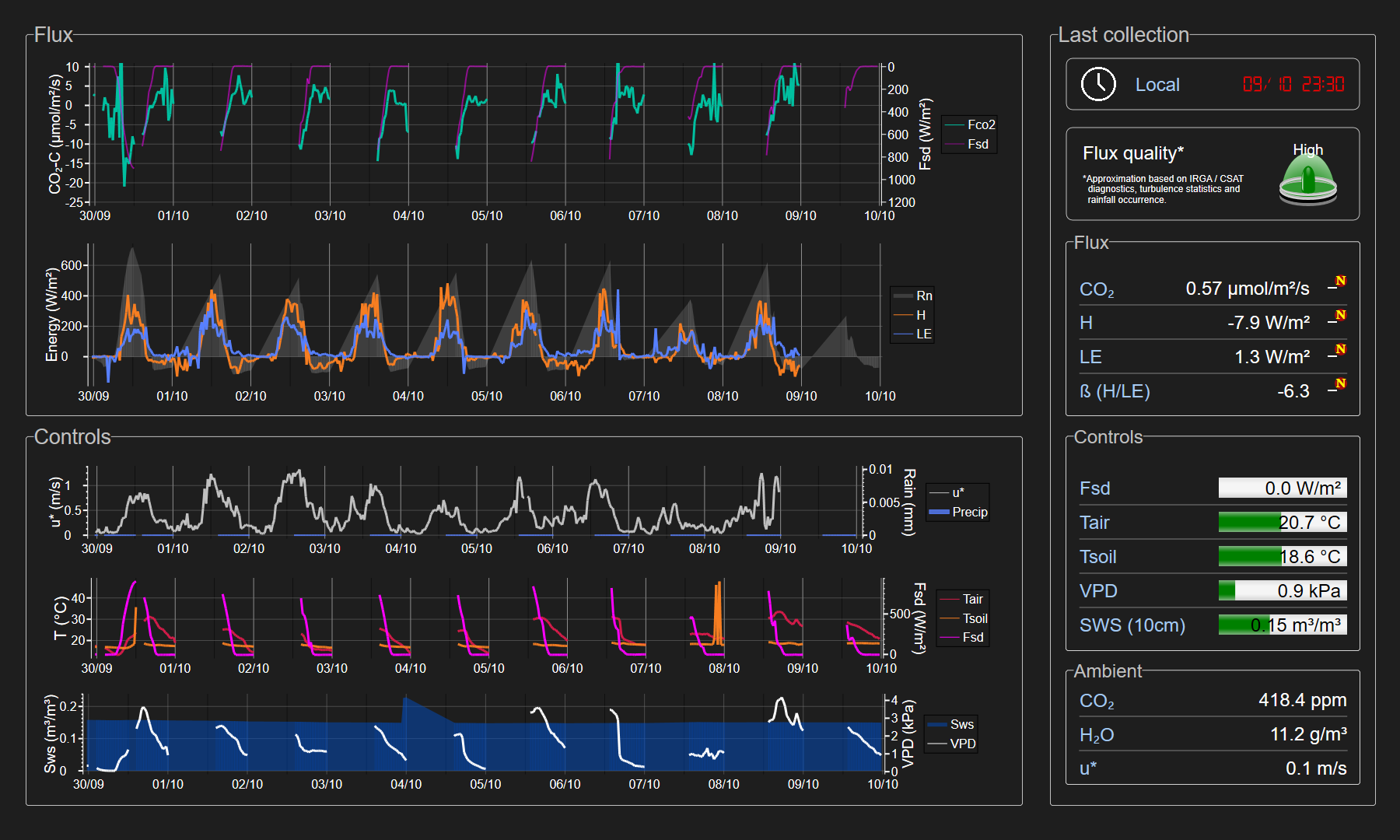Click the Tair 20.7 °C gauge bar
The image size is (1400, 840).
click(1282, 522)
